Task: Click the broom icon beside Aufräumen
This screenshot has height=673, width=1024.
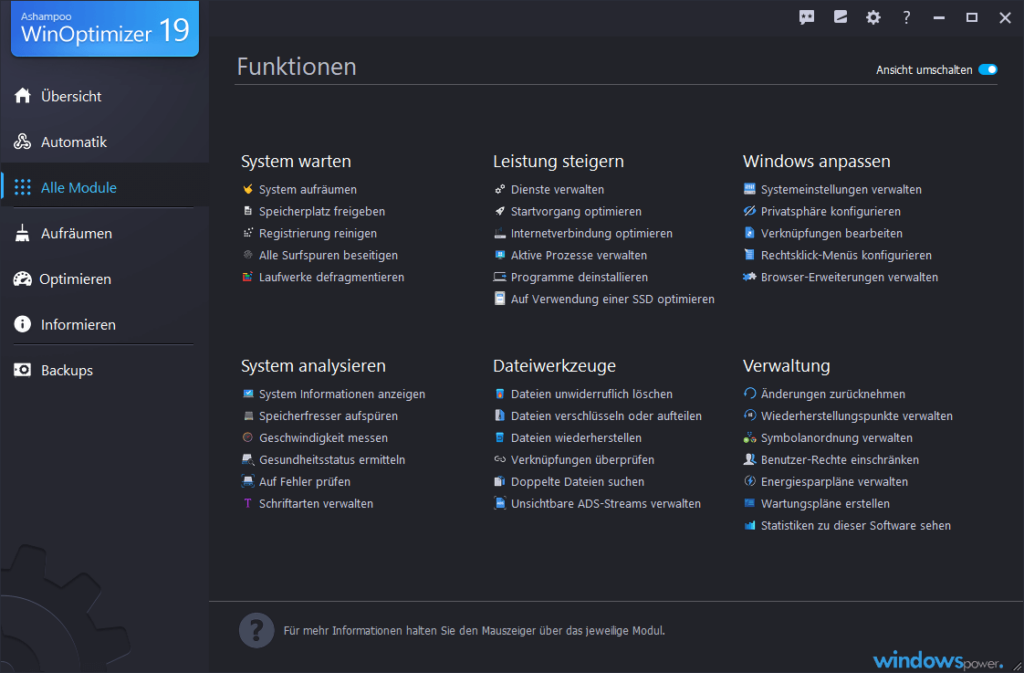Action: 22,233
